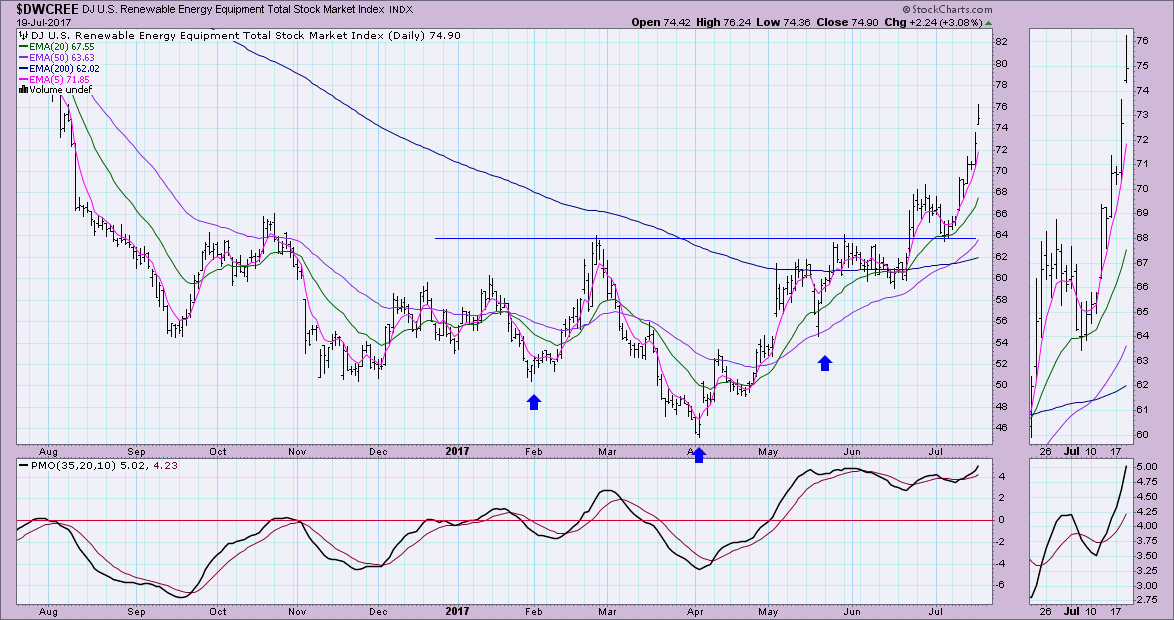Click the price bar icon before index name

point(24,35)
